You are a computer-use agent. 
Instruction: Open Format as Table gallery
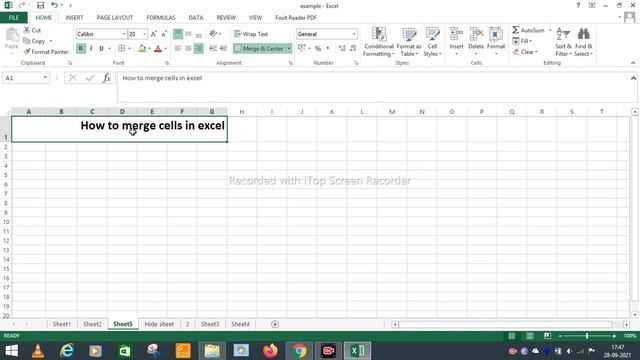[x=409, y=42]
